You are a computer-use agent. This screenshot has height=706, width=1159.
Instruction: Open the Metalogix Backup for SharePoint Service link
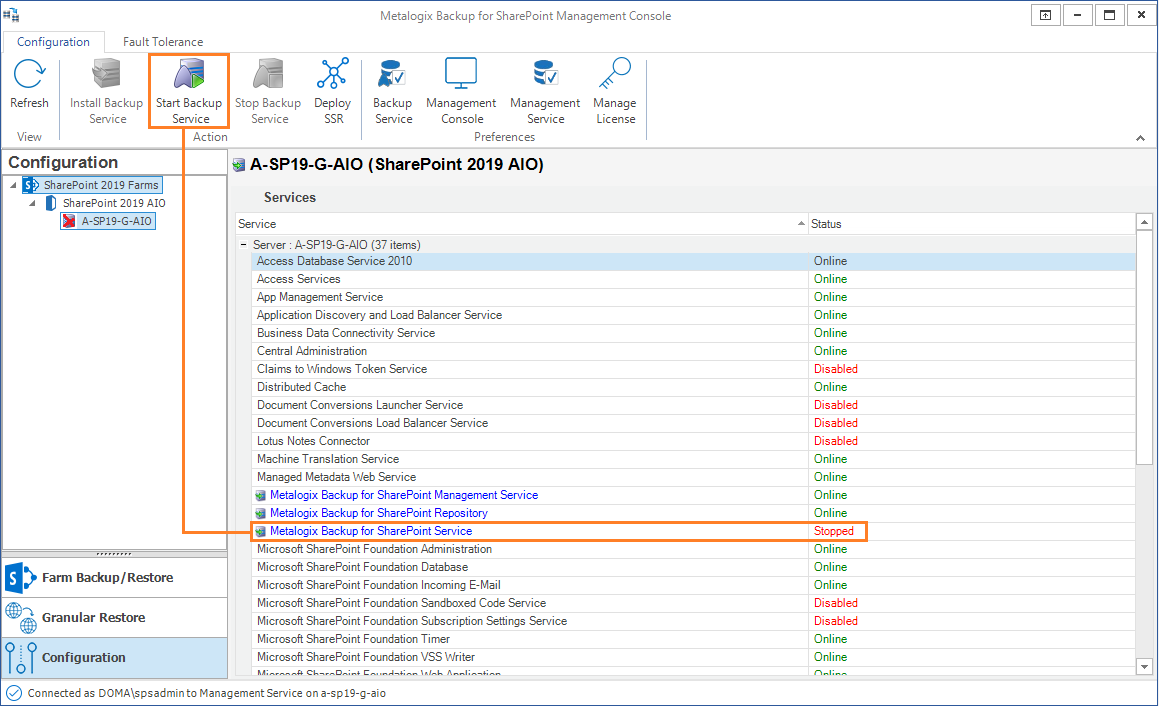click(370, 531)
